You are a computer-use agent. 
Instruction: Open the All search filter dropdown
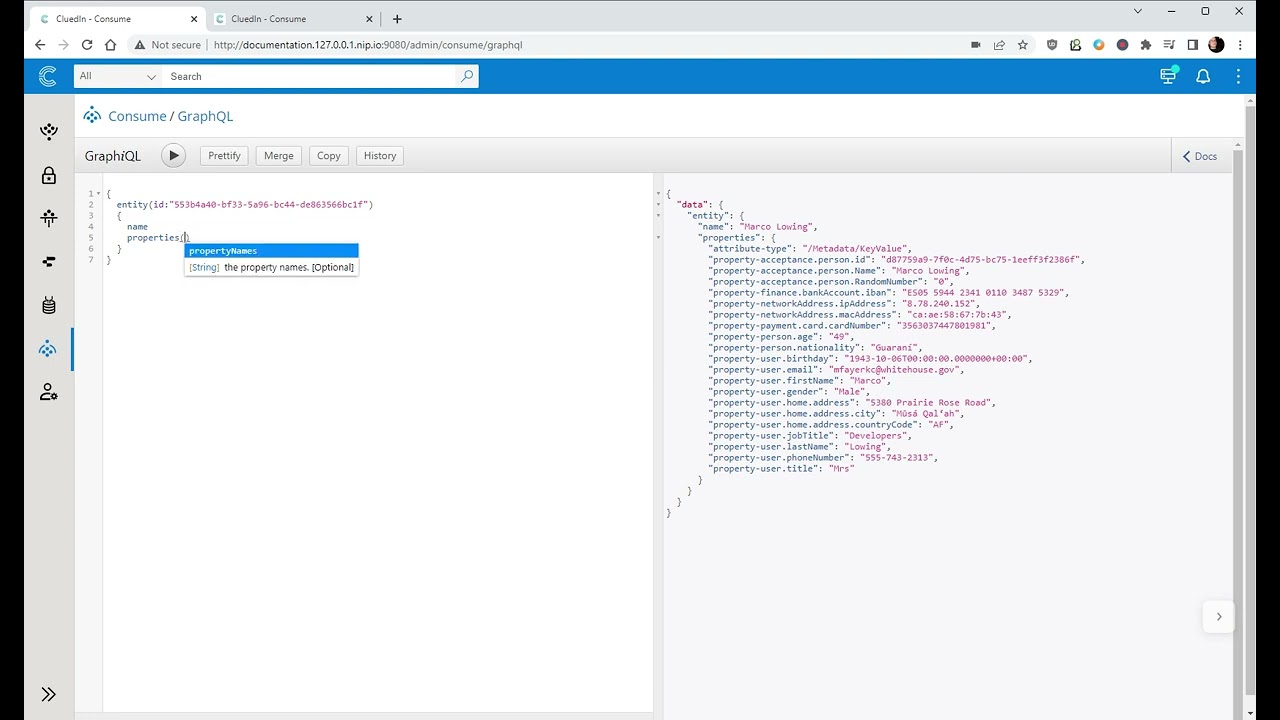[118, 76]
